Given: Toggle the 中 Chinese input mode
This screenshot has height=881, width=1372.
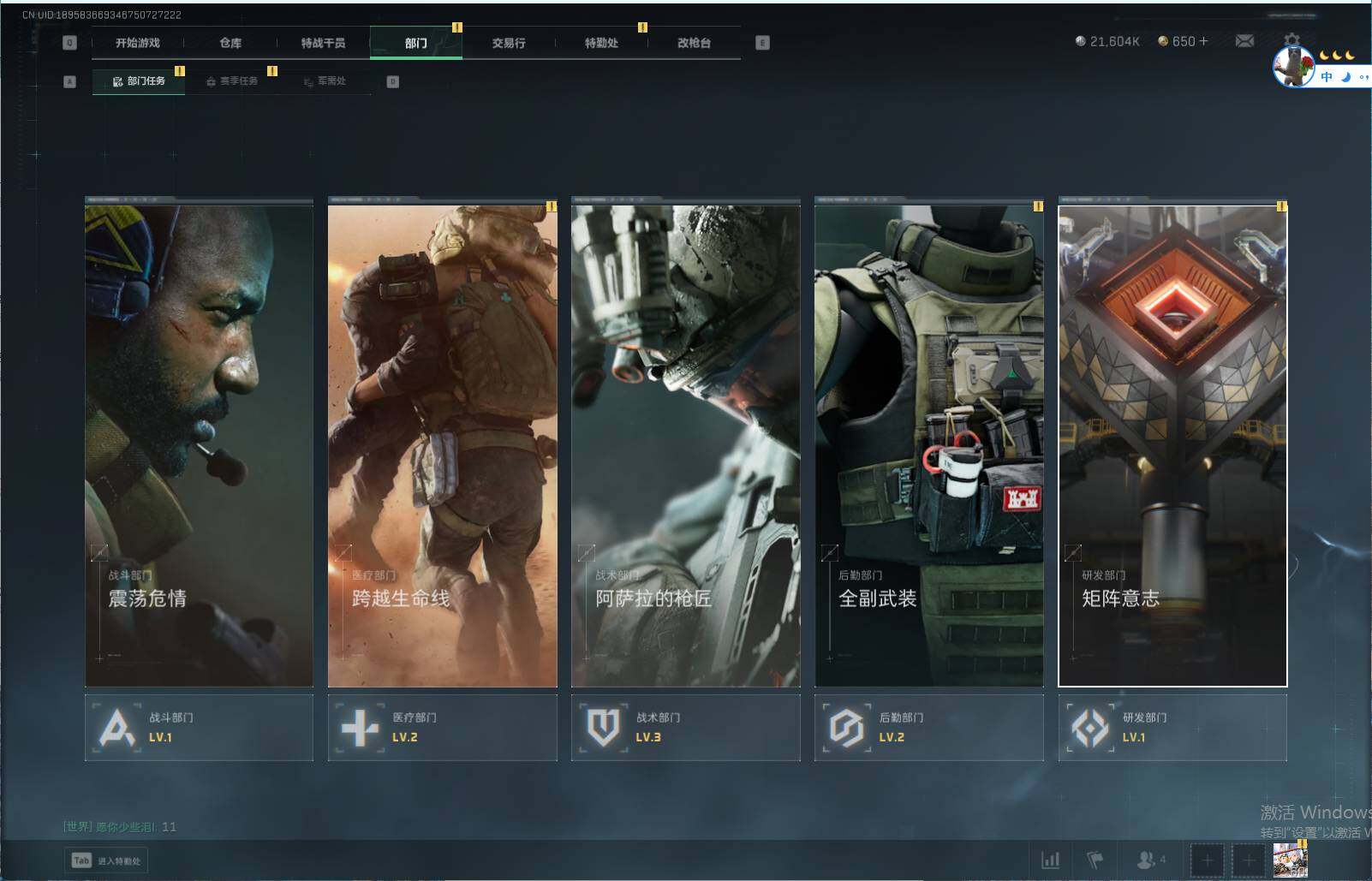Looking at the screenshot, I should pos(1327,77).
